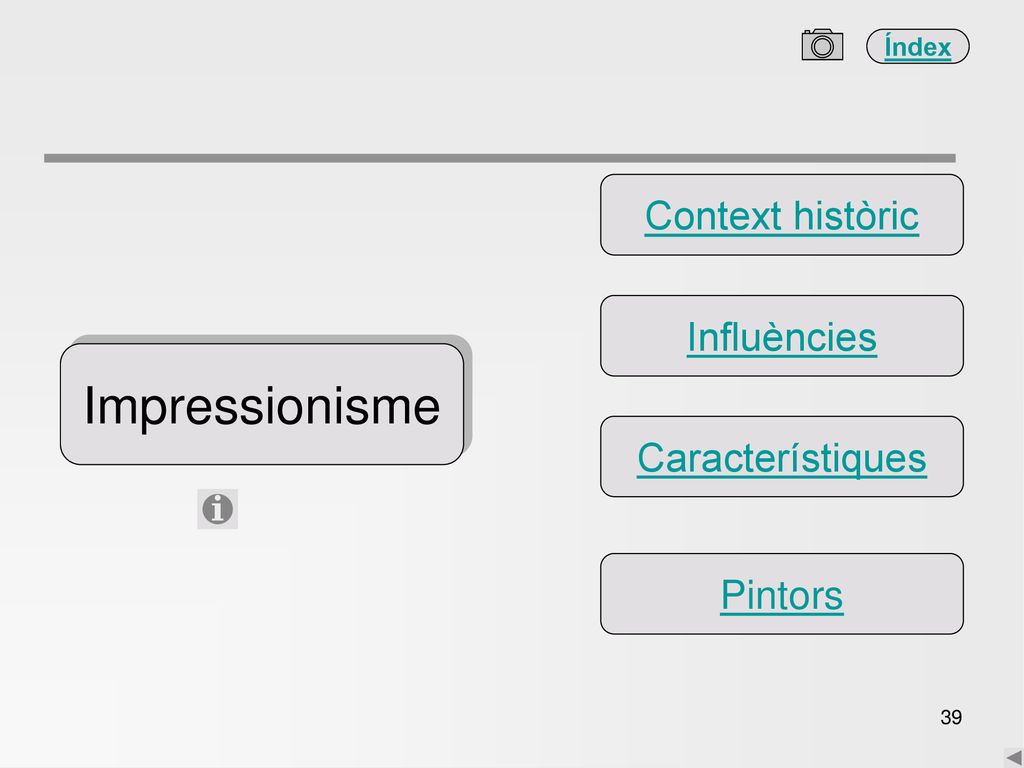Follow the Pintors hyperlink
The width and height of the screenshot is (1024, 768).
click(x=782, y=595)
